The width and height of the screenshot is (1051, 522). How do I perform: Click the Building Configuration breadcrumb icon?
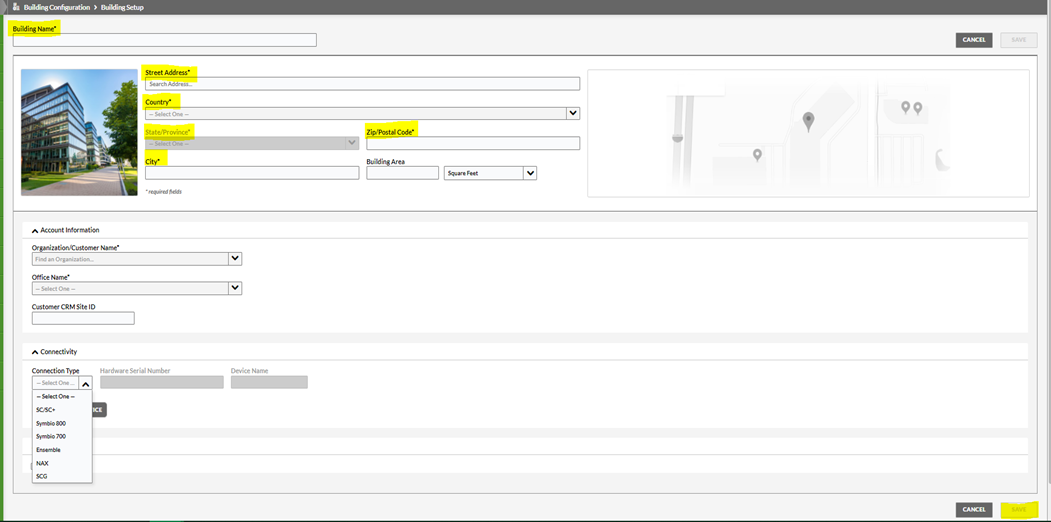click(16, 7)
